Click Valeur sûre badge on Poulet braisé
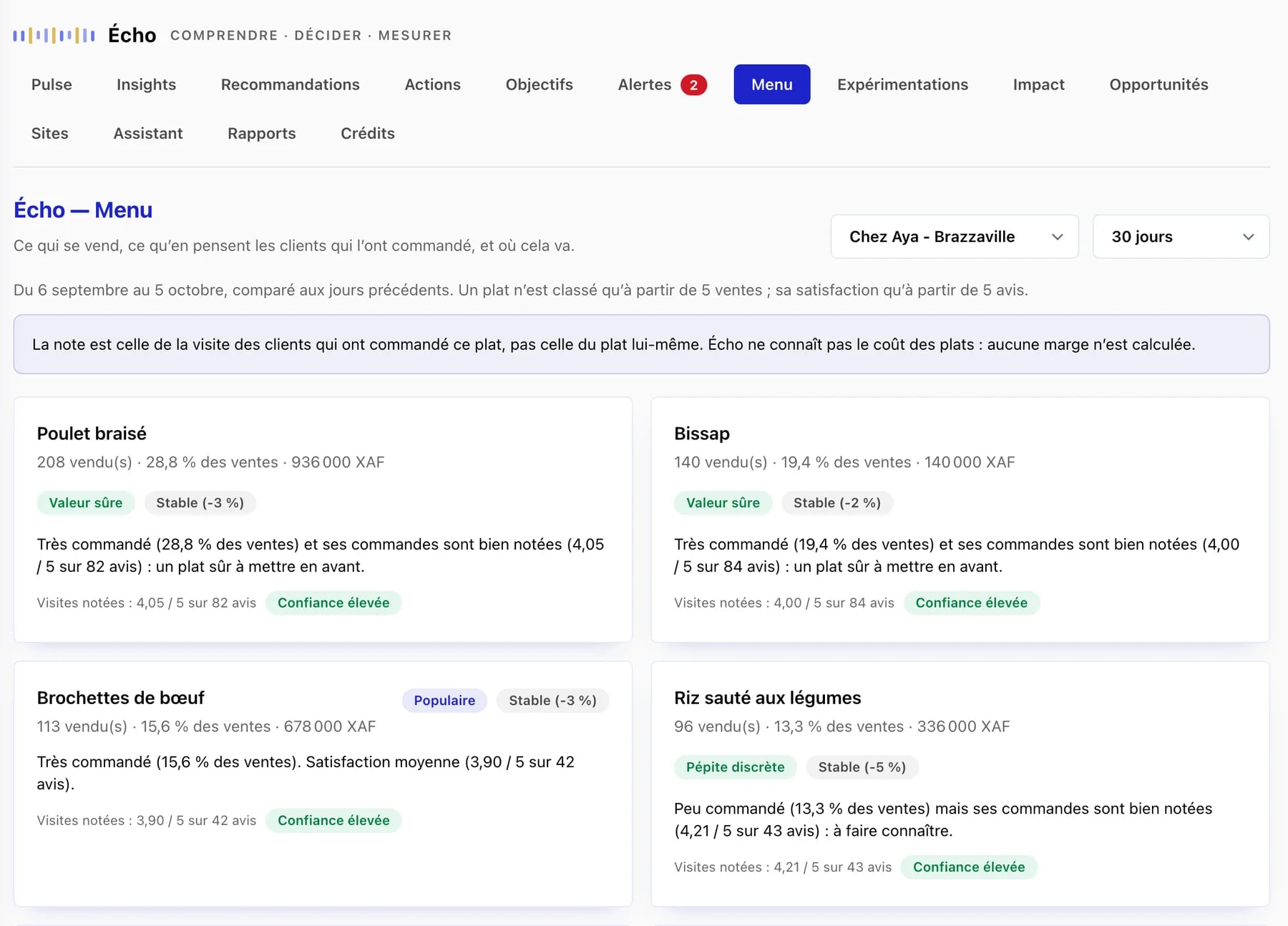Viewport: 1288px width, 926px height. point(85,503)
